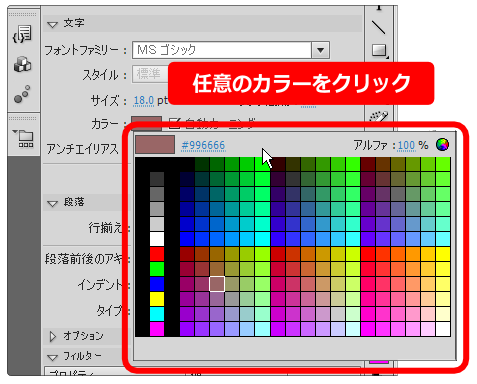Open the スタイル dropdown showing 標準
This screenshot has width=477, height=384.
pos(150,74)
